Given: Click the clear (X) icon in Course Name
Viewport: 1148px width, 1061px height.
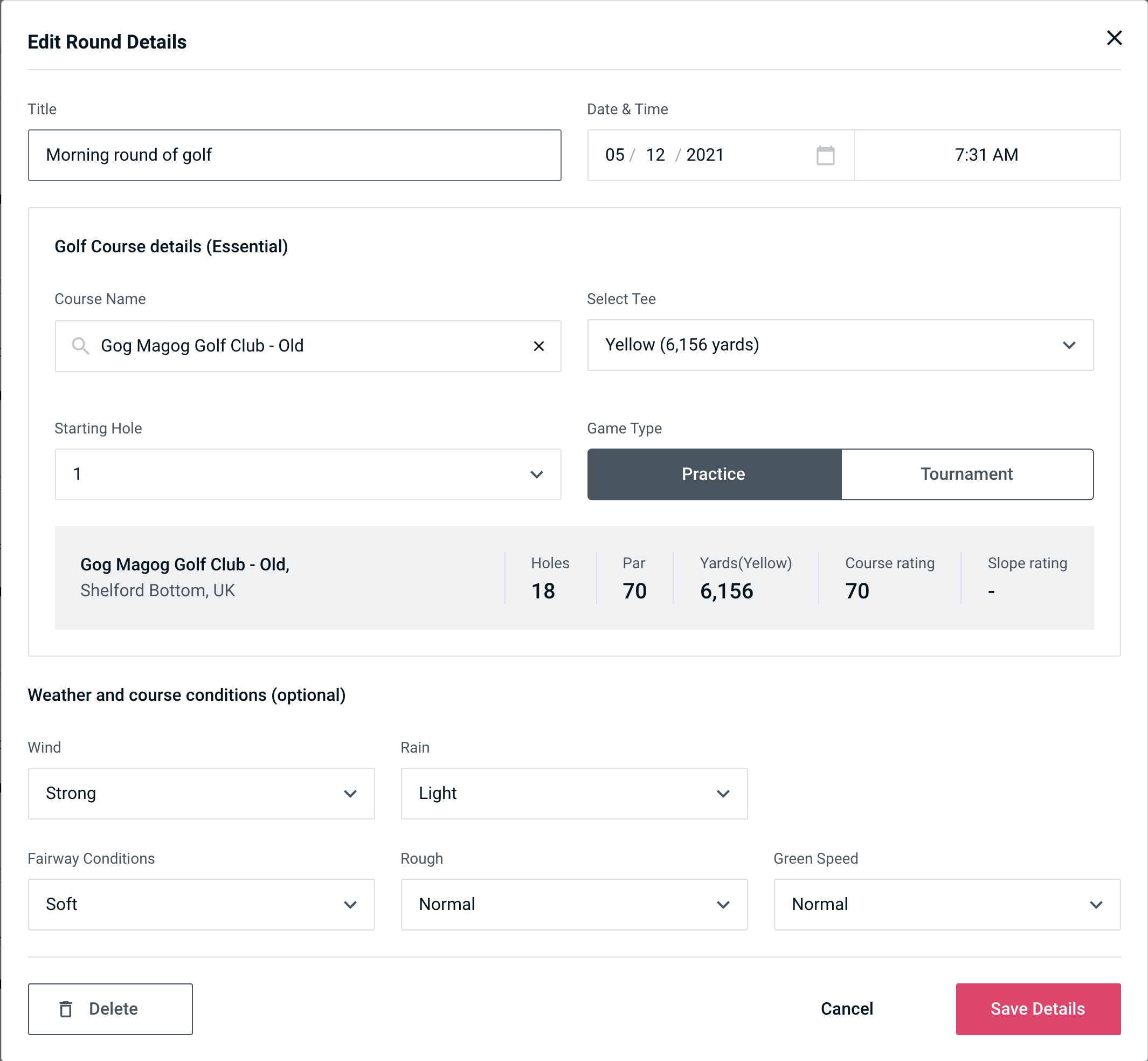Looking at the screenshot, I should [x=539, y=345].
